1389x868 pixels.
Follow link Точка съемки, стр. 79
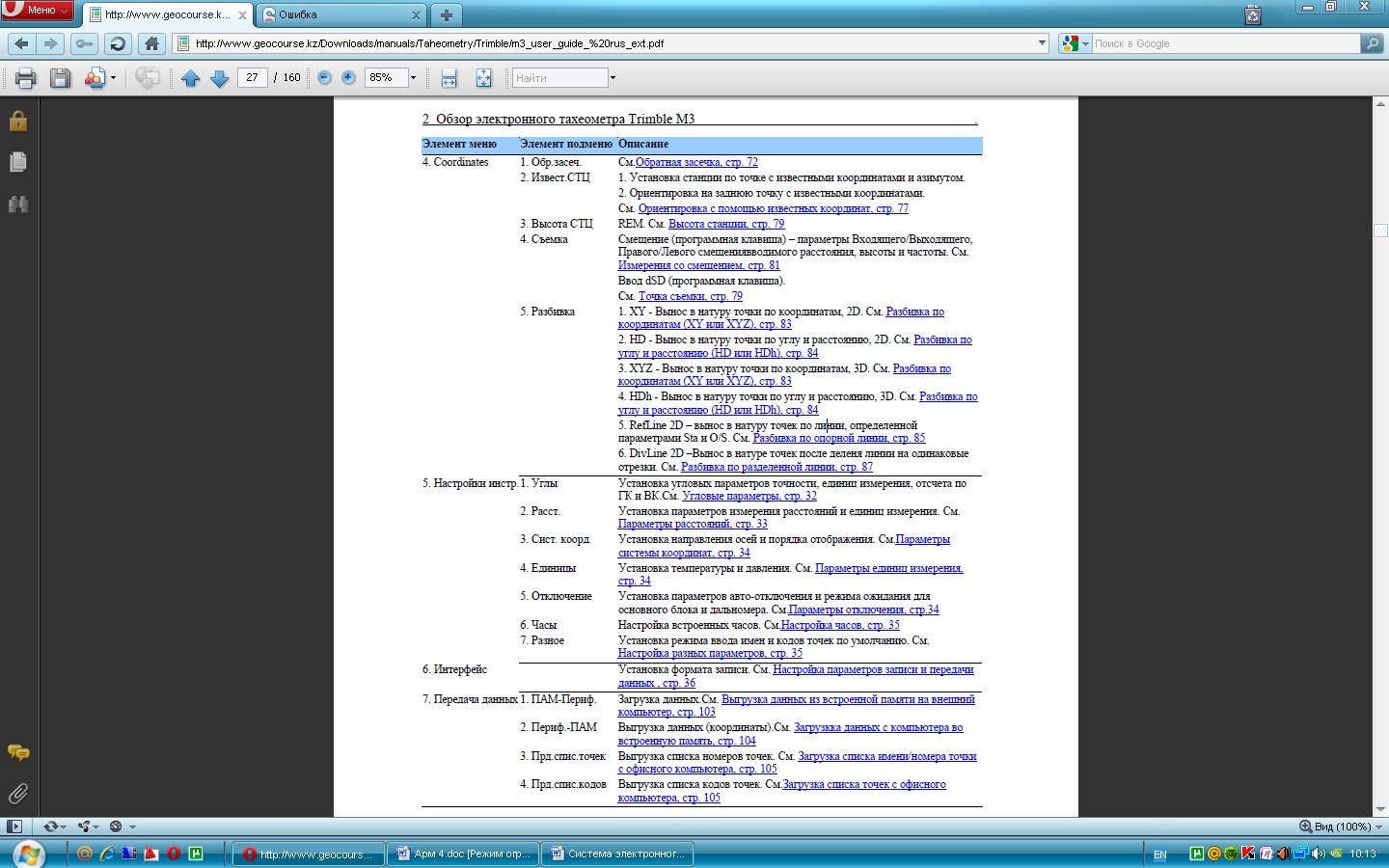[691, 296]
